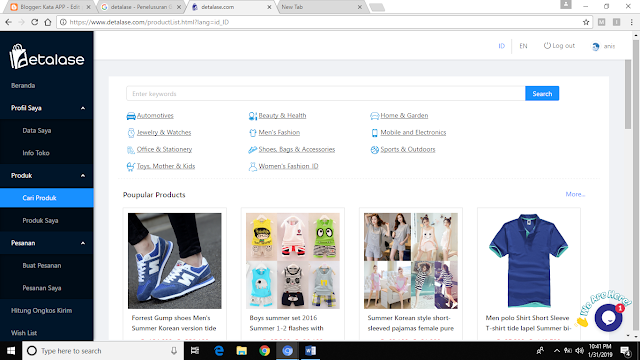The height and width of the screenshot is (360, 640).
Task: Switch language to EN
Action: pos(523,46)
